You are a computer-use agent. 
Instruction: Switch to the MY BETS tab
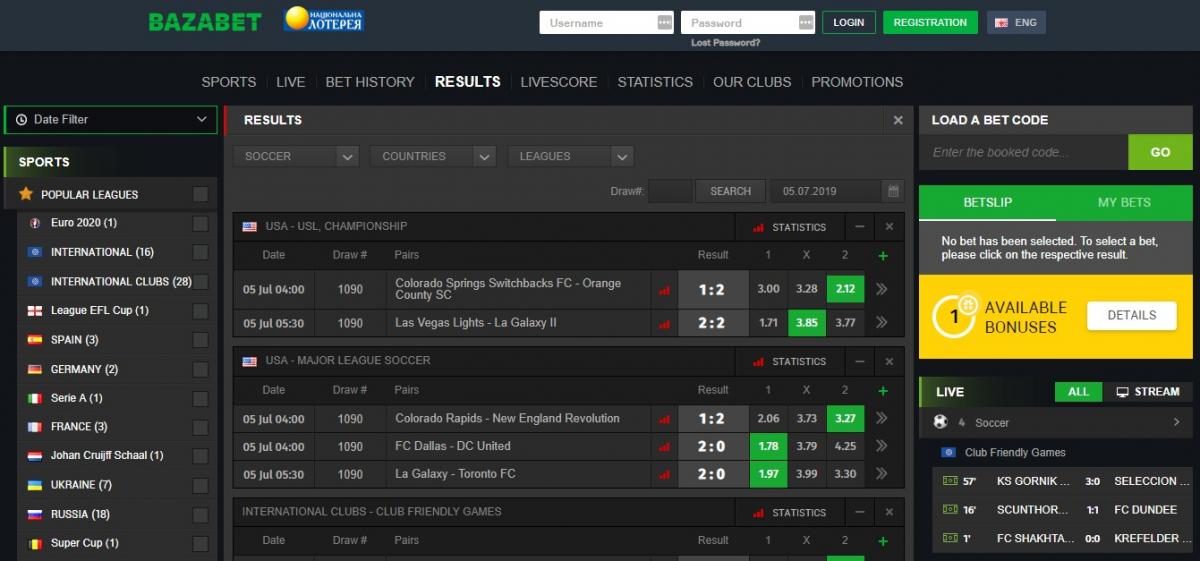[1124, 202]
